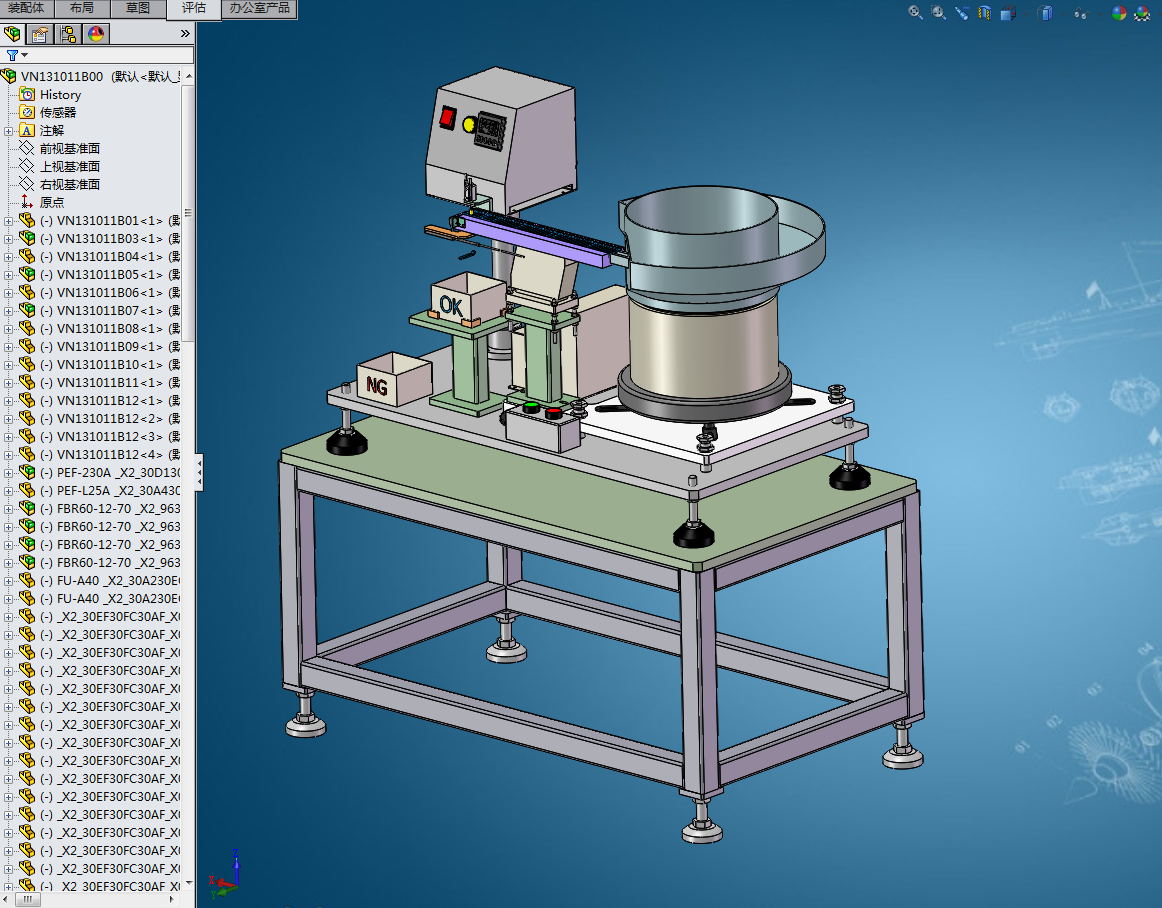Open the PropertyManager panel tab

(40, 34)
